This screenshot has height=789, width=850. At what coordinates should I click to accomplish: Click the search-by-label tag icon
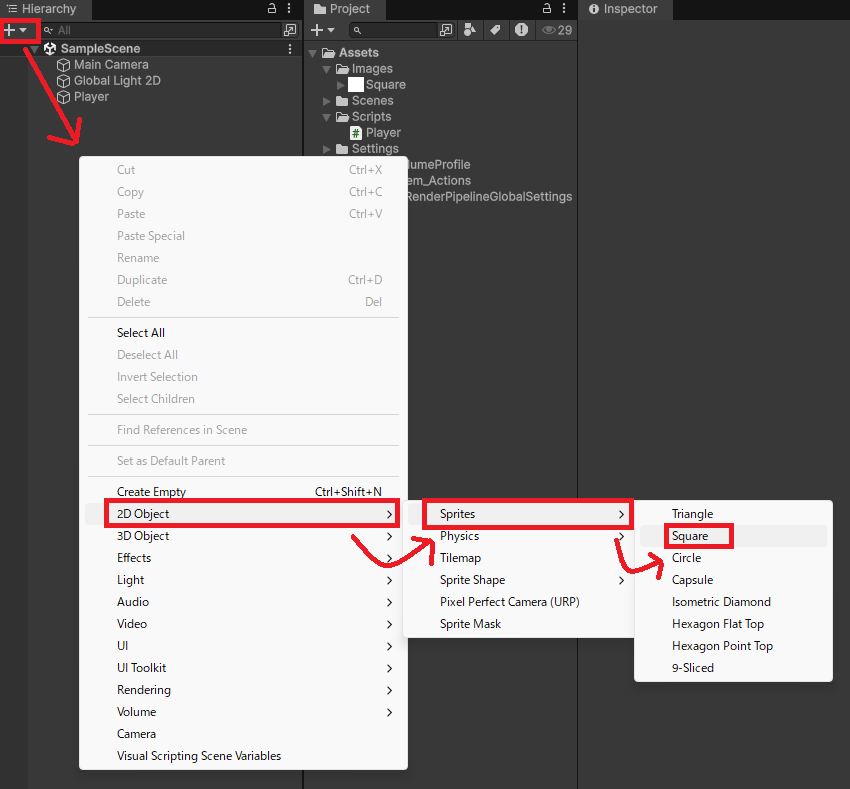(x=496, y=30)
